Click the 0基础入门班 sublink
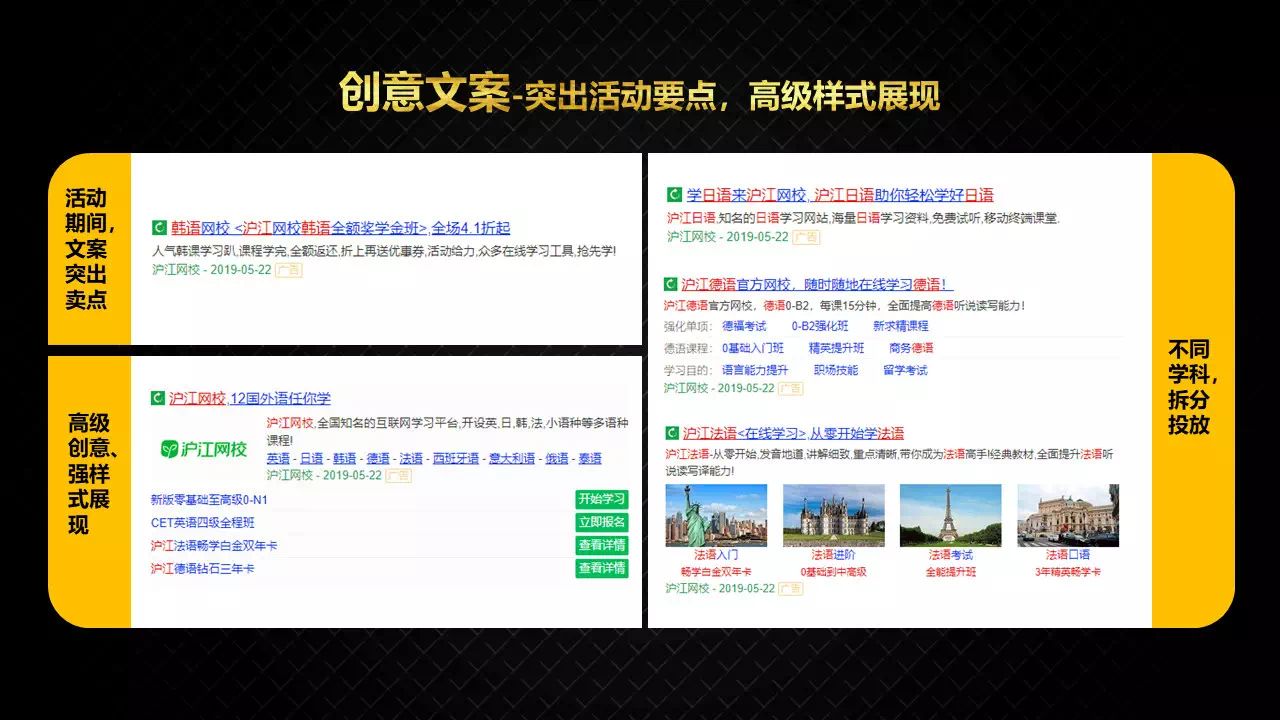 753,348
